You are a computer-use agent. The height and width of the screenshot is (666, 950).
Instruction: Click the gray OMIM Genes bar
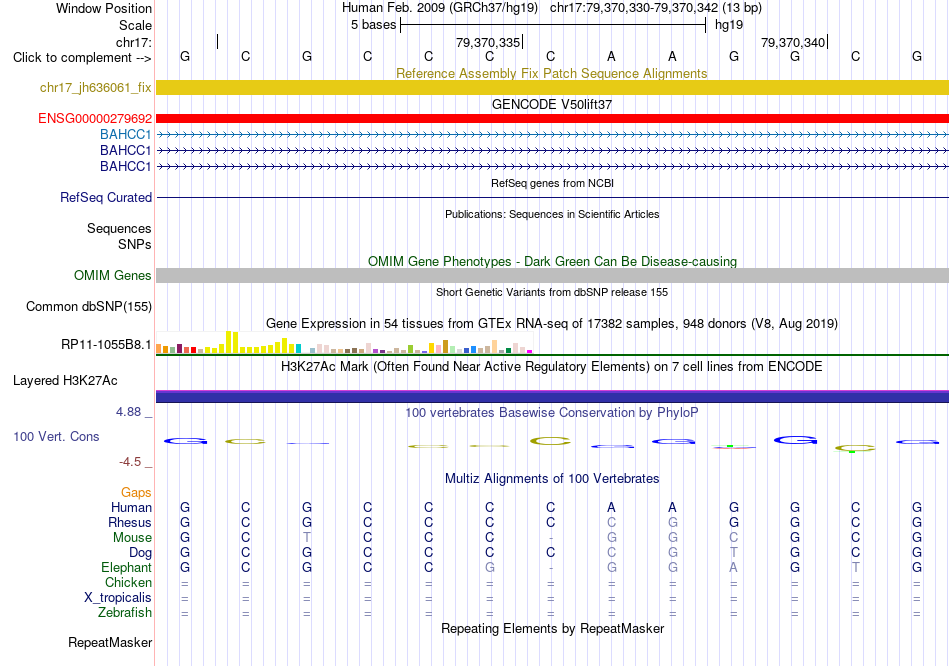tap(552, 275)
